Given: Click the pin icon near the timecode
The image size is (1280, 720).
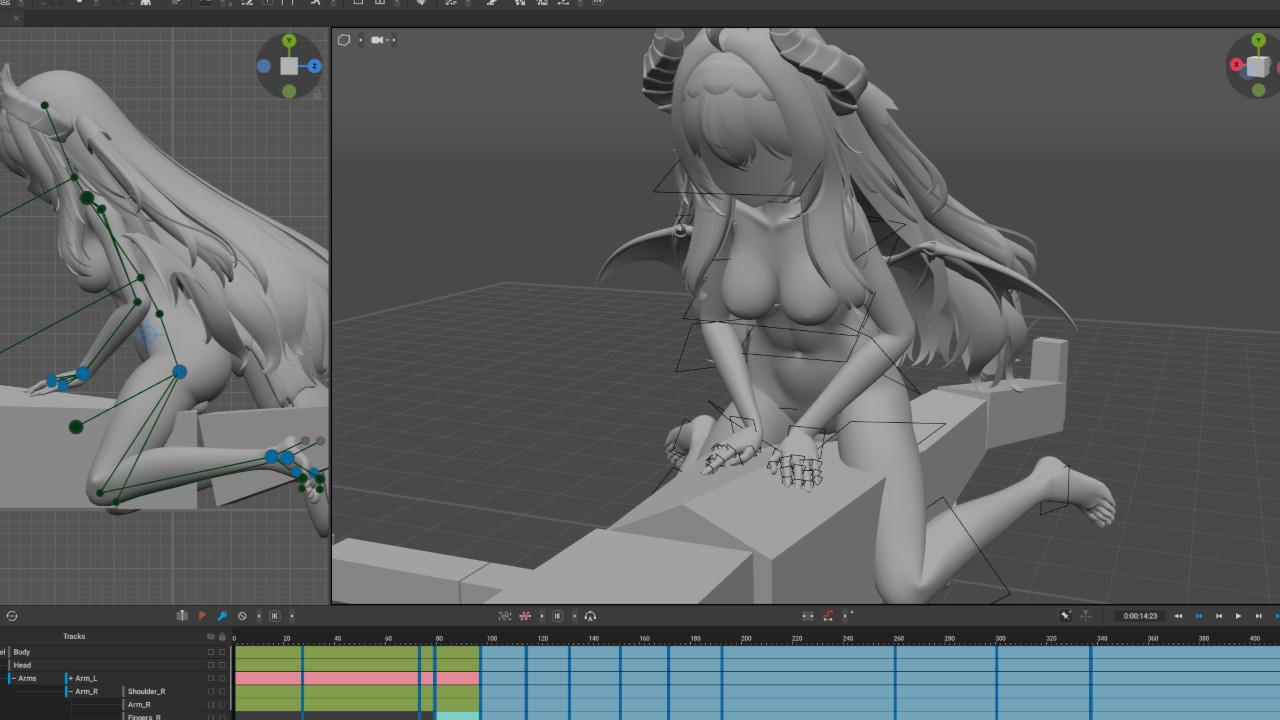Looking at the screenshot, I should point(1066,616).
